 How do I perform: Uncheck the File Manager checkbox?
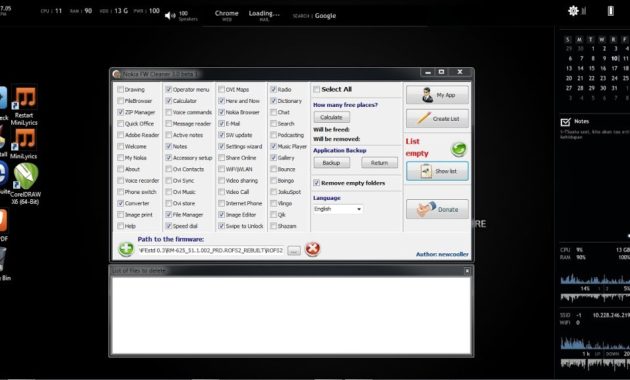tap(169, 215)
